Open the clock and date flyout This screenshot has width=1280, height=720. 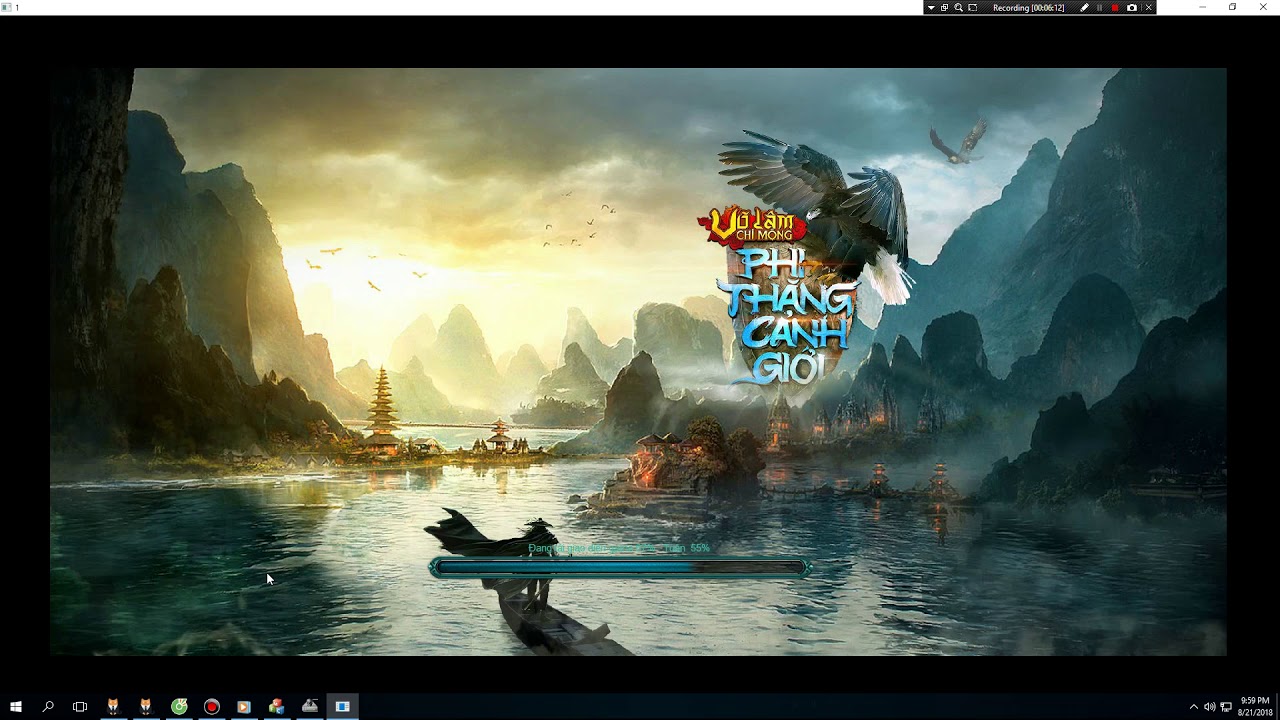1255,706
